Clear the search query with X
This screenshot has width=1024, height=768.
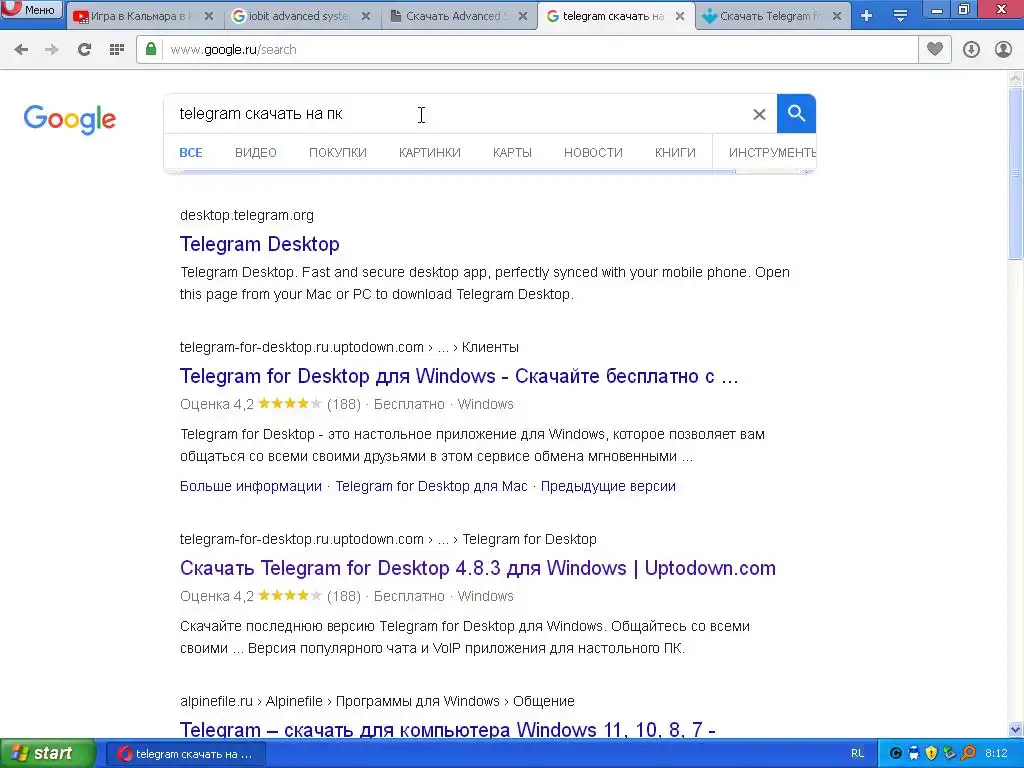(759, 114)
